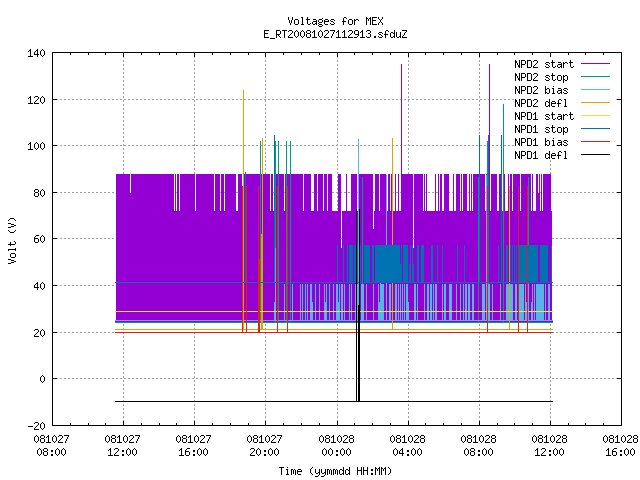This screenshot has width=640, height=480.
Task: Click the 'NPD2 start' legend label
Action: (544, 64)
